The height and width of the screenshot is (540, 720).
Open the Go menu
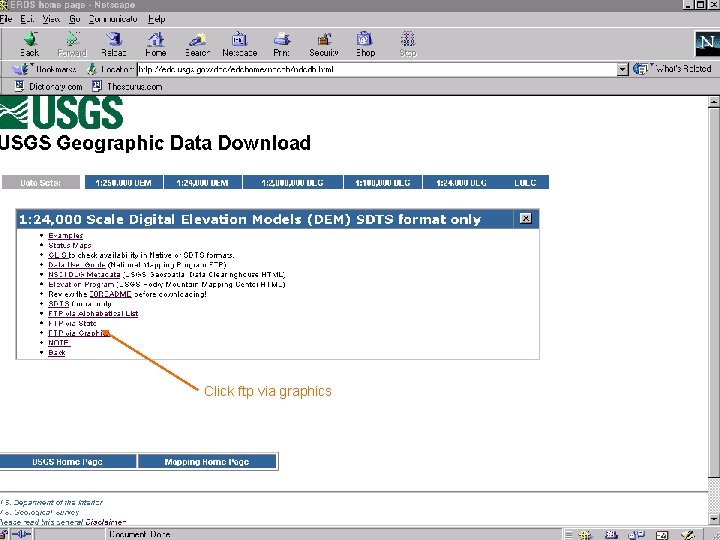74,19
